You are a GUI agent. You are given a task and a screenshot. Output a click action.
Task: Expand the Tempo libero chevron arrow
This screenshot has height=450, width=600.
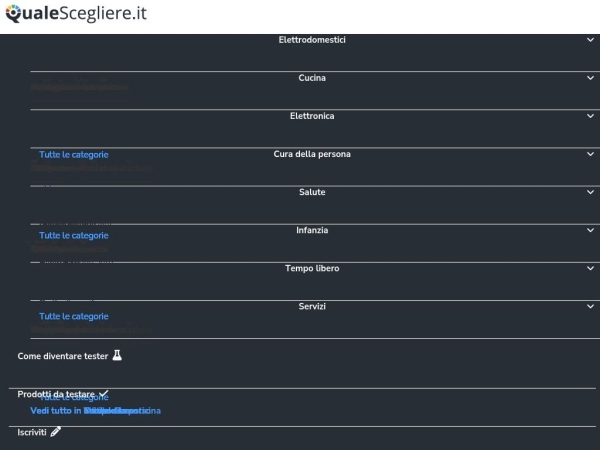[590, 268]
